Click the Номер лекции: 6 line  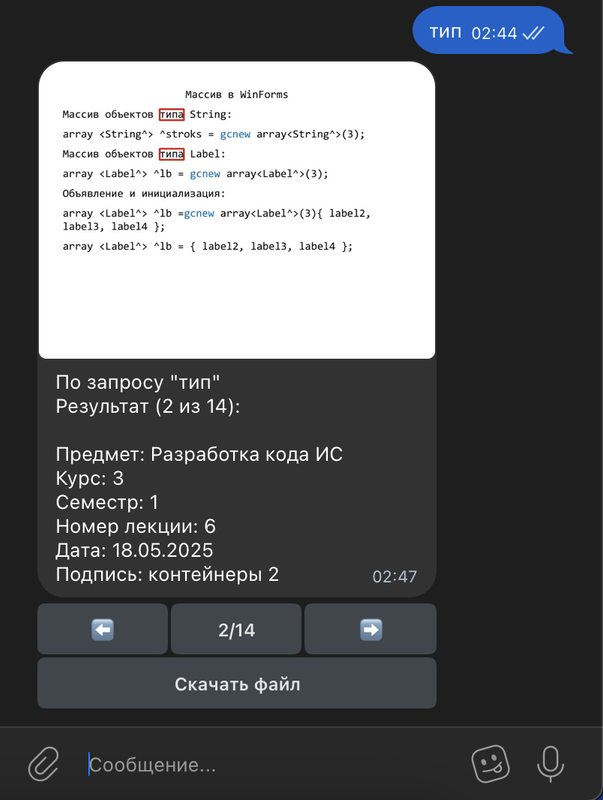136,526
